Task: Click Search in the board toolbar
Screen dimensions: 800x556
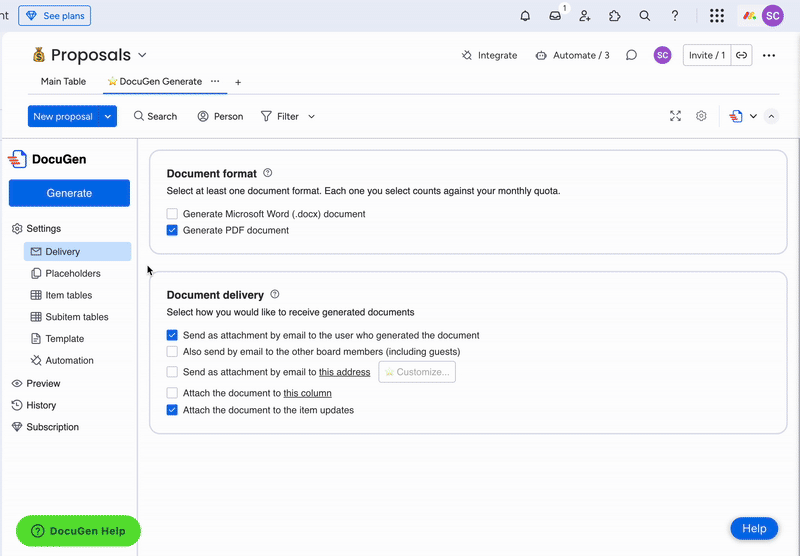Action: click(156, 116)
